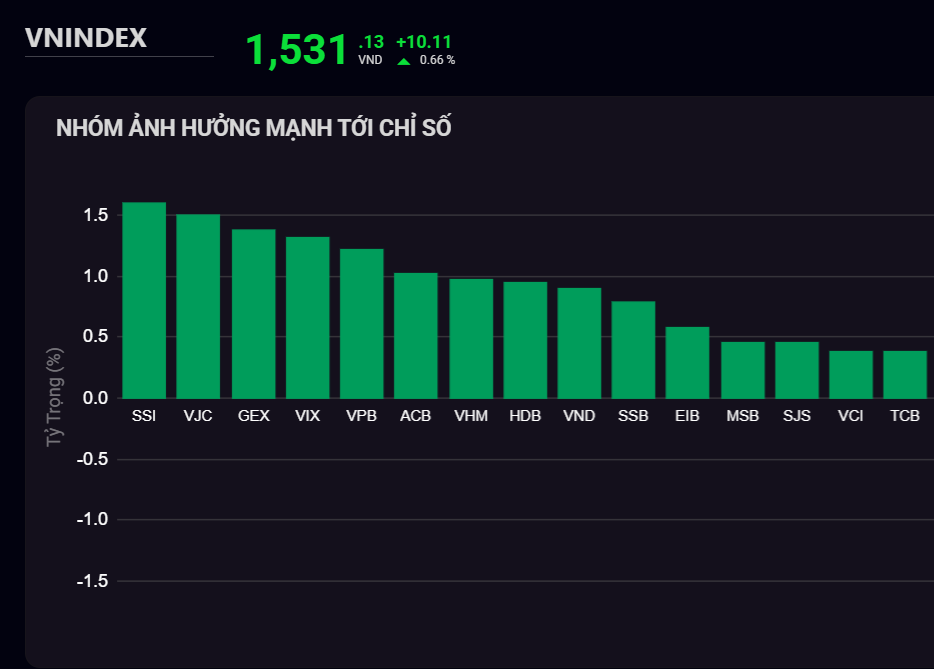The width and height of the screenshot is (934, 669).
Task: Click the 0.66 % percentage change
Action: [x=437, y=60]
